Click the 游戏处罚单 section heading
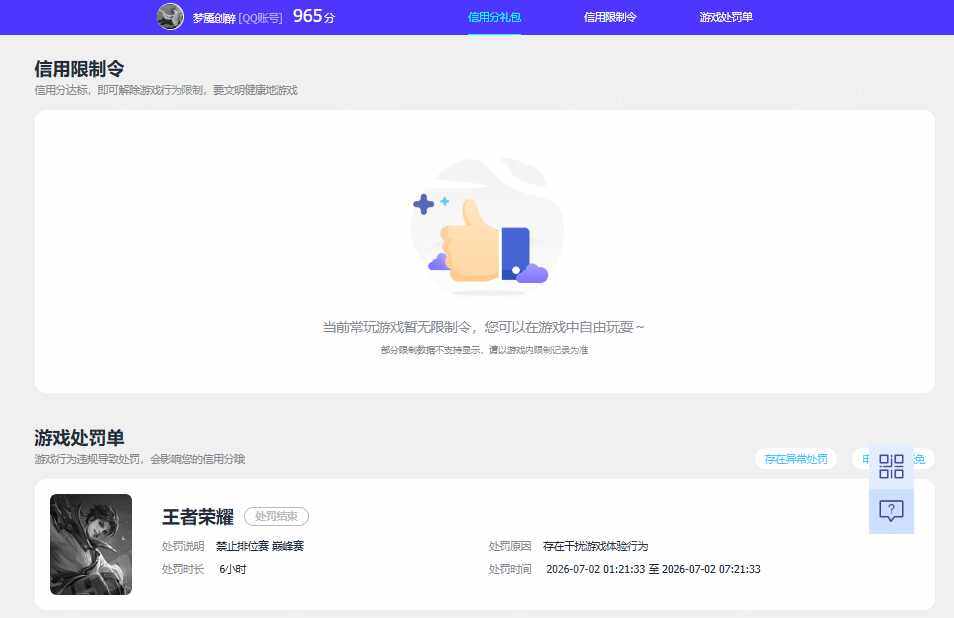The image size is (954, 618). pyautogui.click(x=79, y=438)
